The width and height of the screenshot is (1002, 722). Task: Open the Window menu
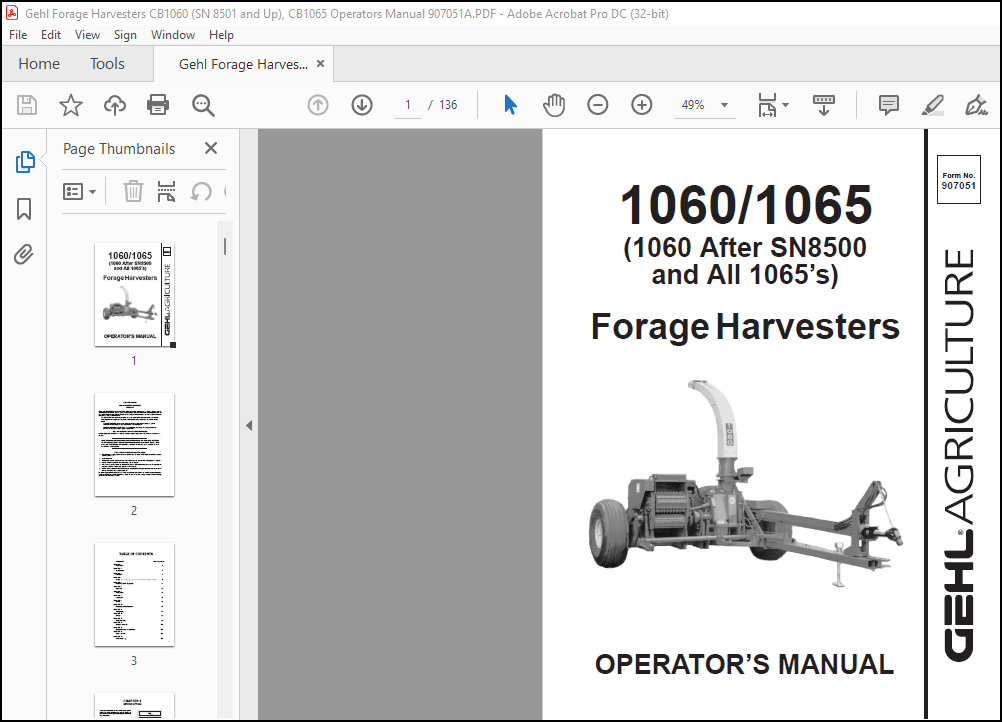coord(173,35)
